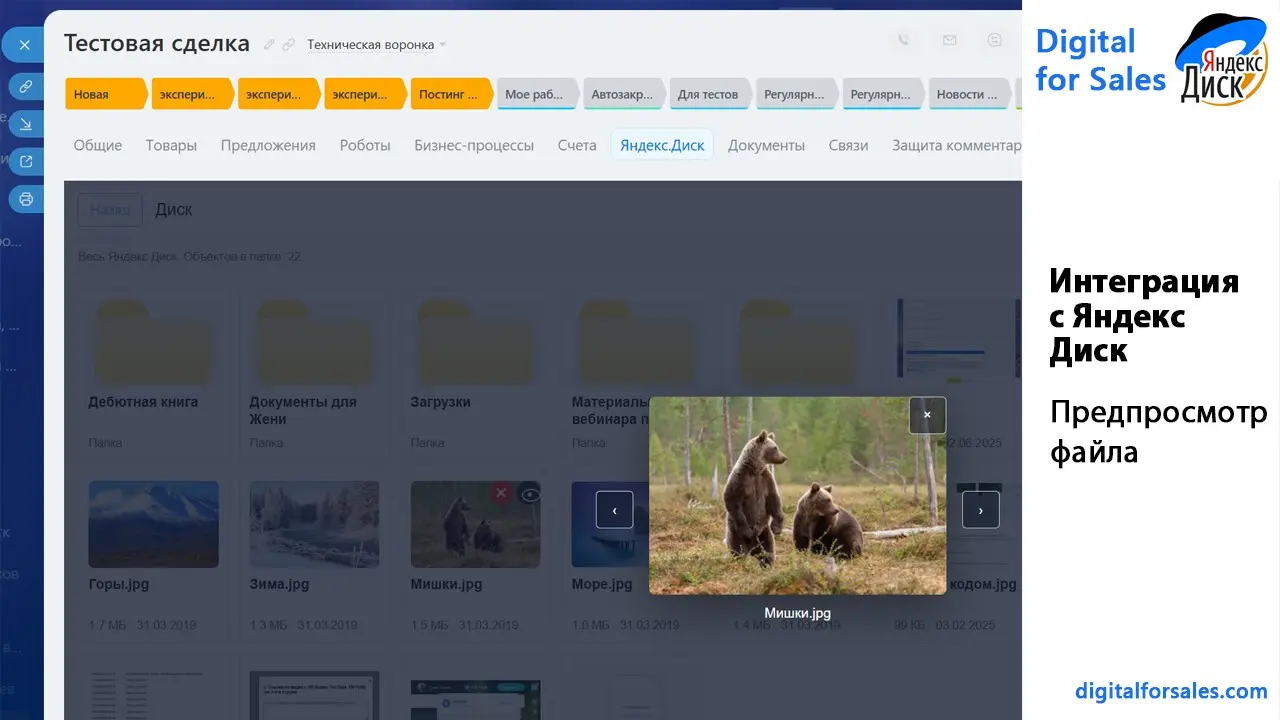
Task: Go to the Бизнес-процессы tab
Action: [x=474, y=145]
